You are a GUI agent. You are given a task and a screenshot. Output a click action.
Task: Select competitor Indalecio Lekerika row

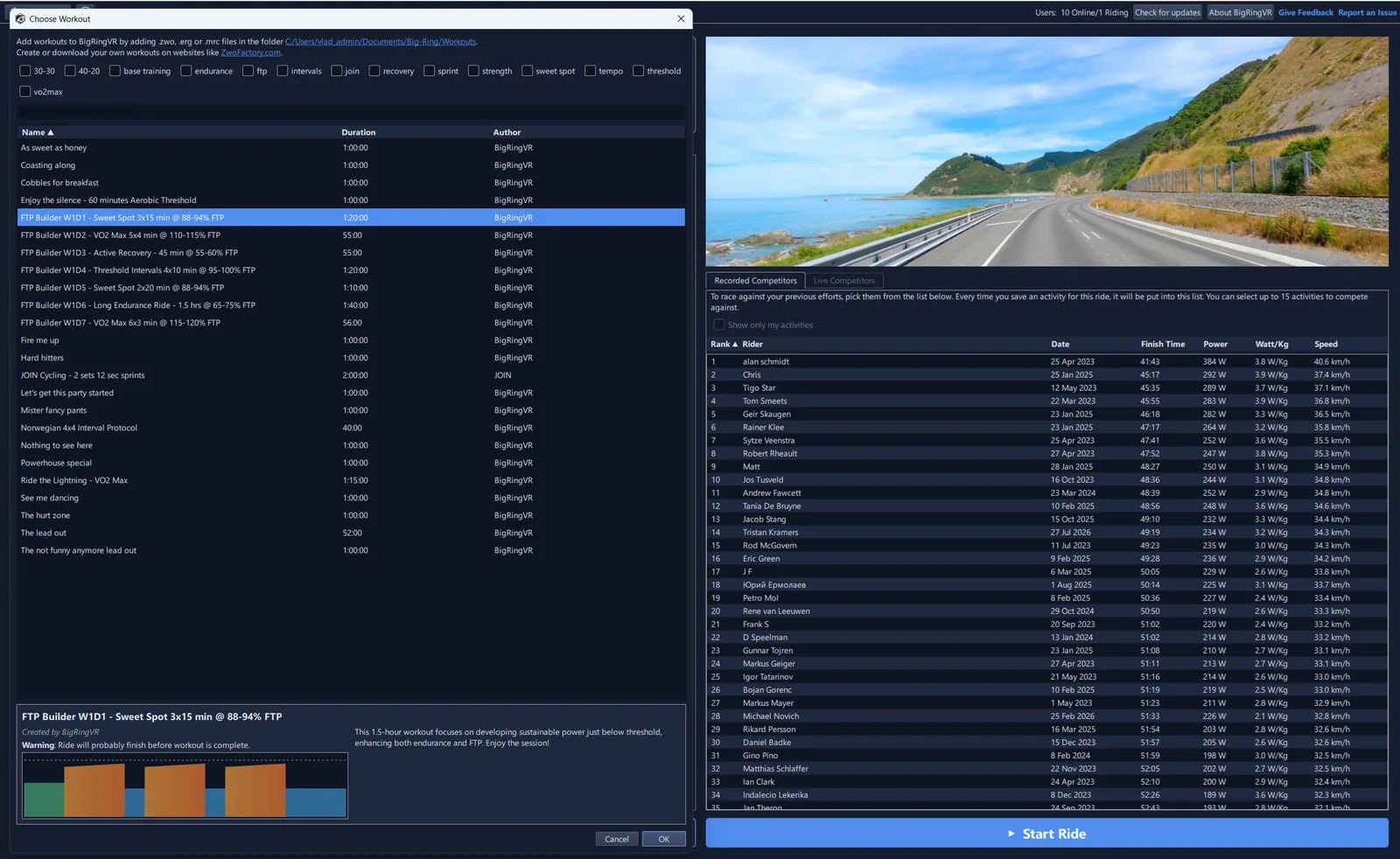[1046, 795]
